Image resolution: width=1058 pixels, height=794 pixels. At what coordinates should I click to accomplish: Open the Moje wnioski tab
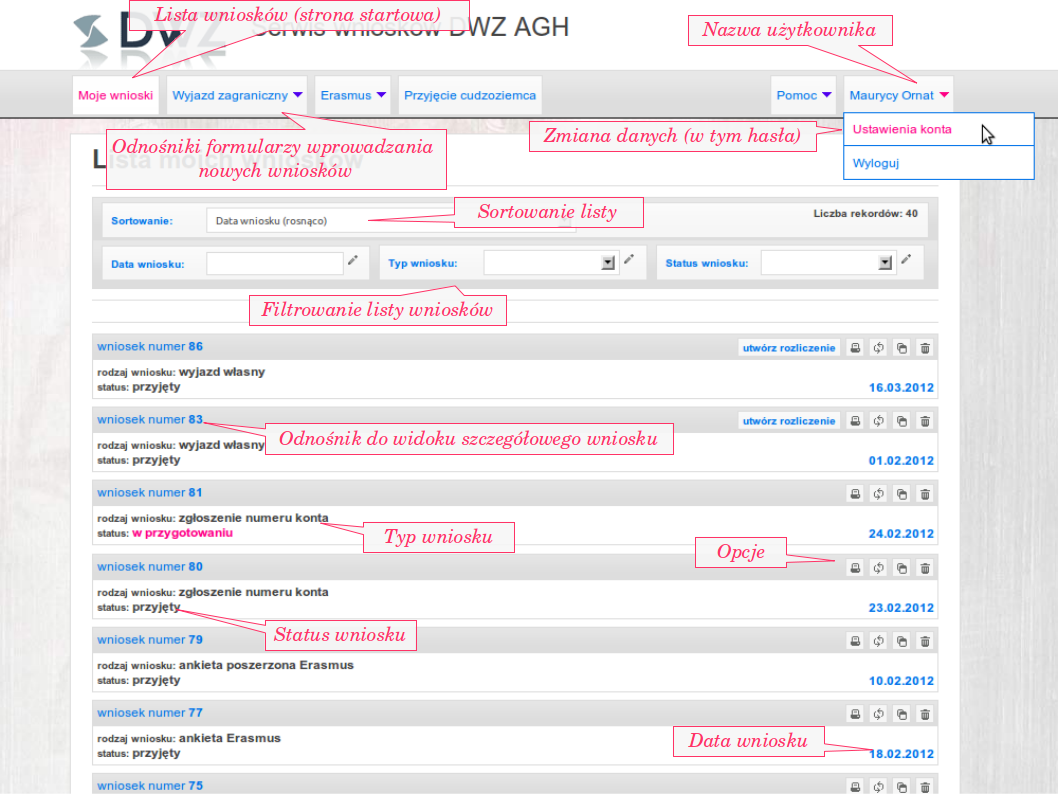[115, 95]
